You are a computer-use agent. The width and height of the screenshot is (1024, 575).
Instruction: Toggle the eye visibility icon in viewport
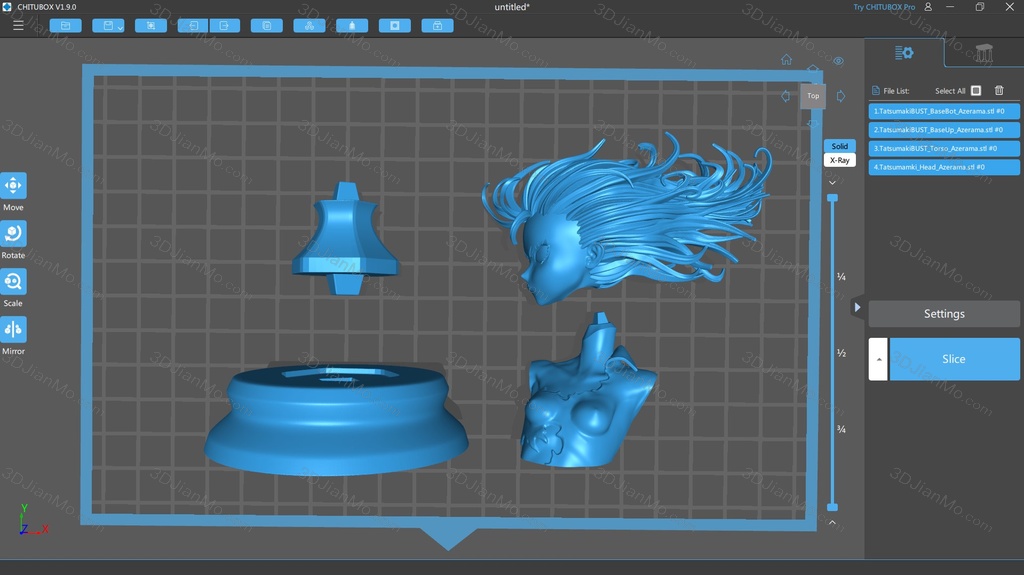[838, 61]
